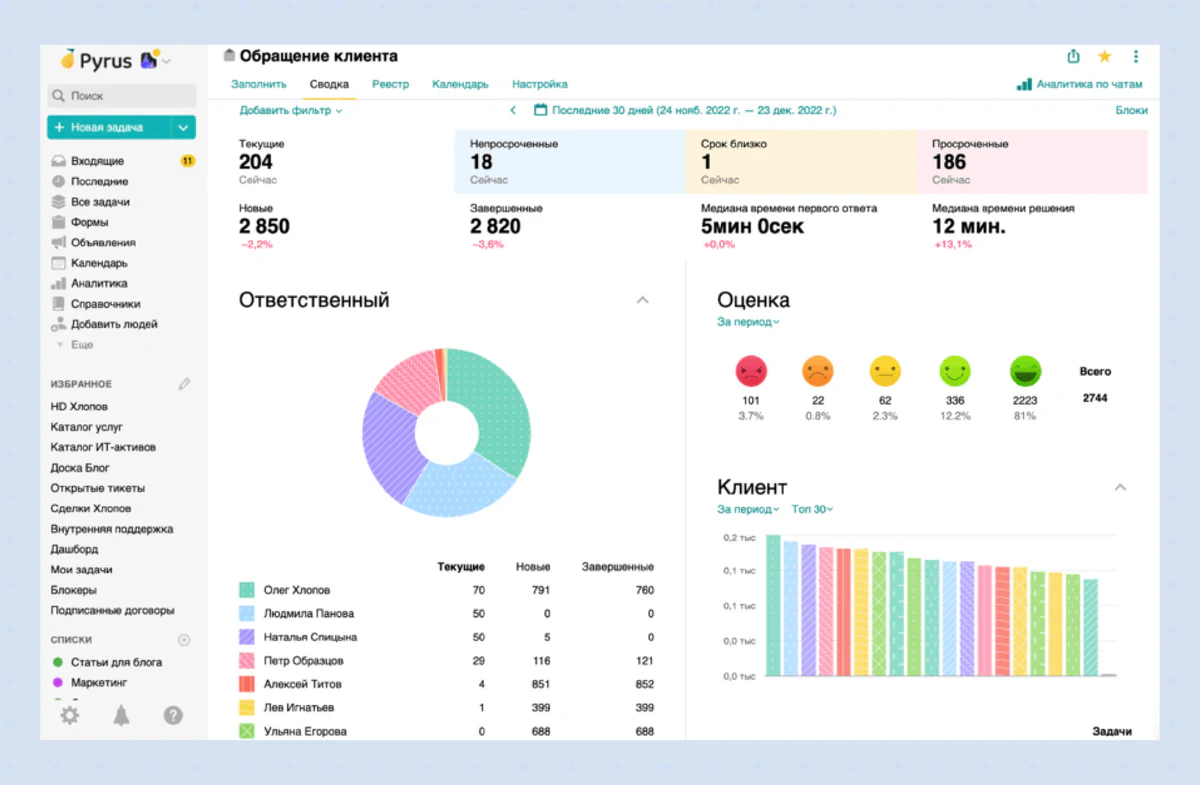Open Открытые тикеты favorite
The image size is (1200, 785).
[x=98, y=488]
